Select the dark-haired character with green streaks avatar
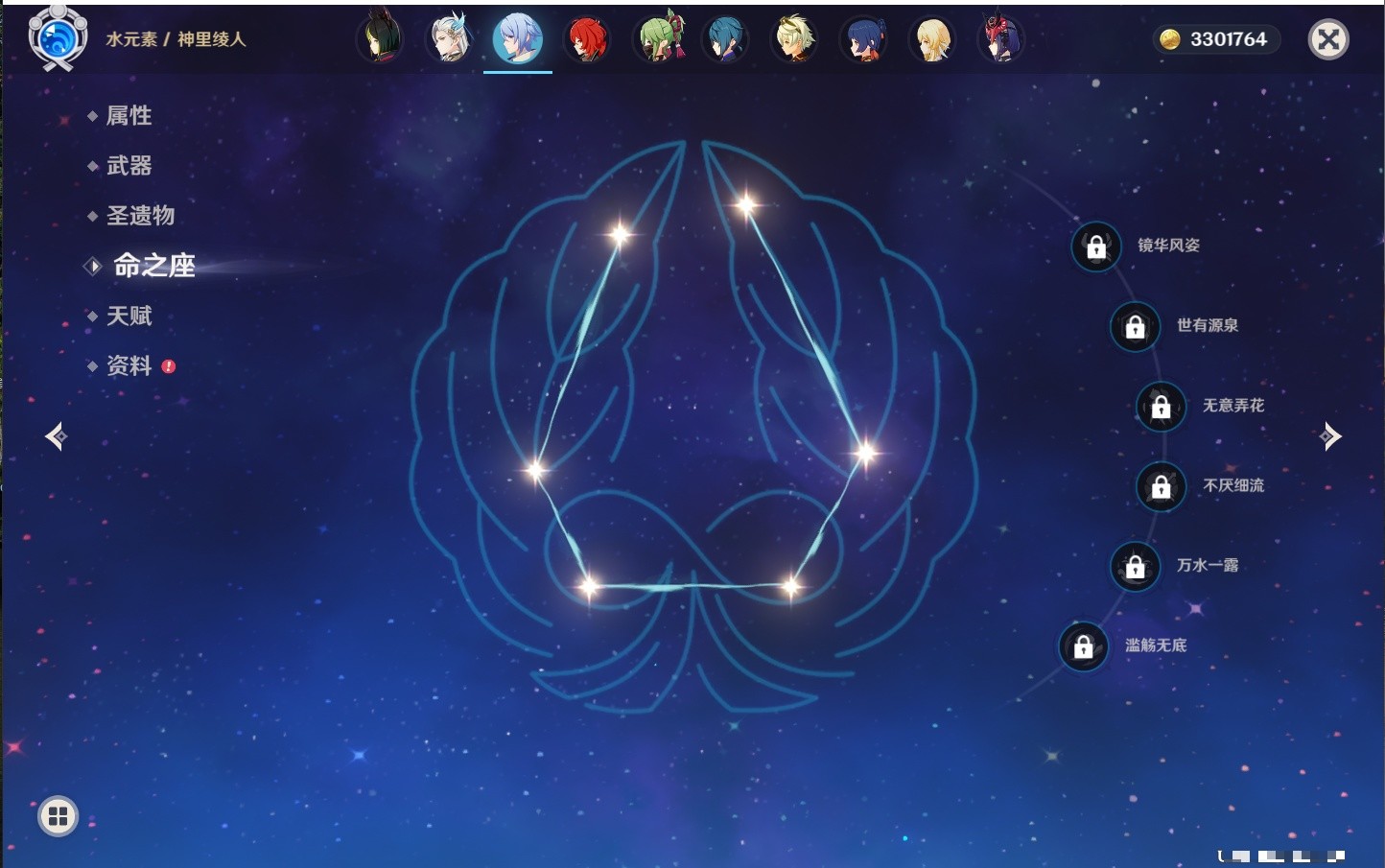1385x868 pixels. 381,39
